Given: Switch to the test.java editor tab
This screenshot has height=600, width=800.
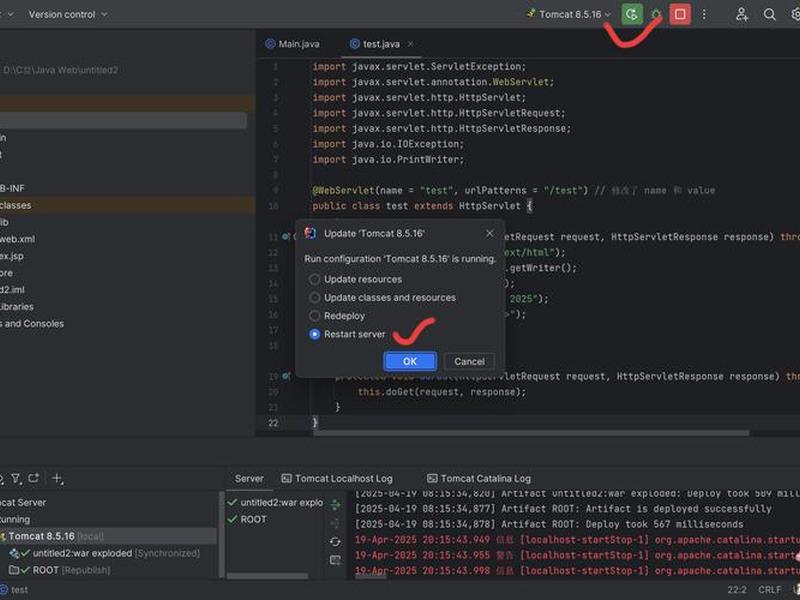Looking at the screenshot, I should tap(381, 44).
